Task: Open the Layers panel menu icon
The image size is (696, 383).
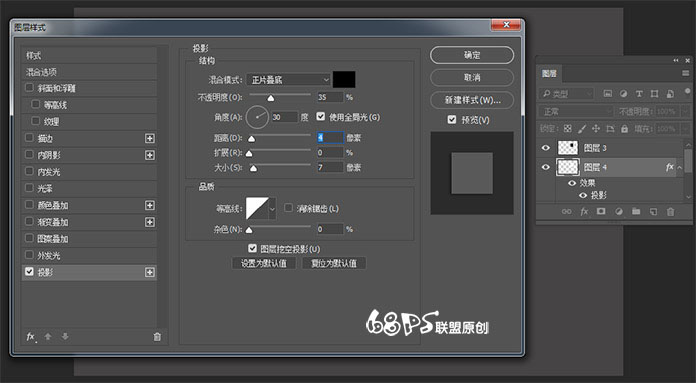Action: [686, 73]
